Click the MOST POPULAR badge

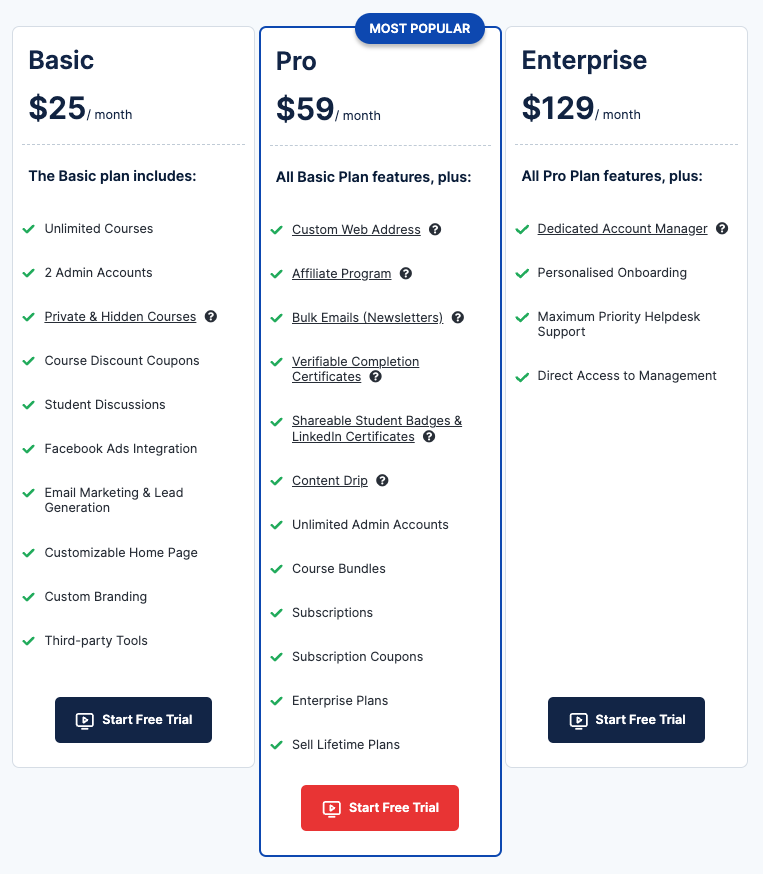419,28
